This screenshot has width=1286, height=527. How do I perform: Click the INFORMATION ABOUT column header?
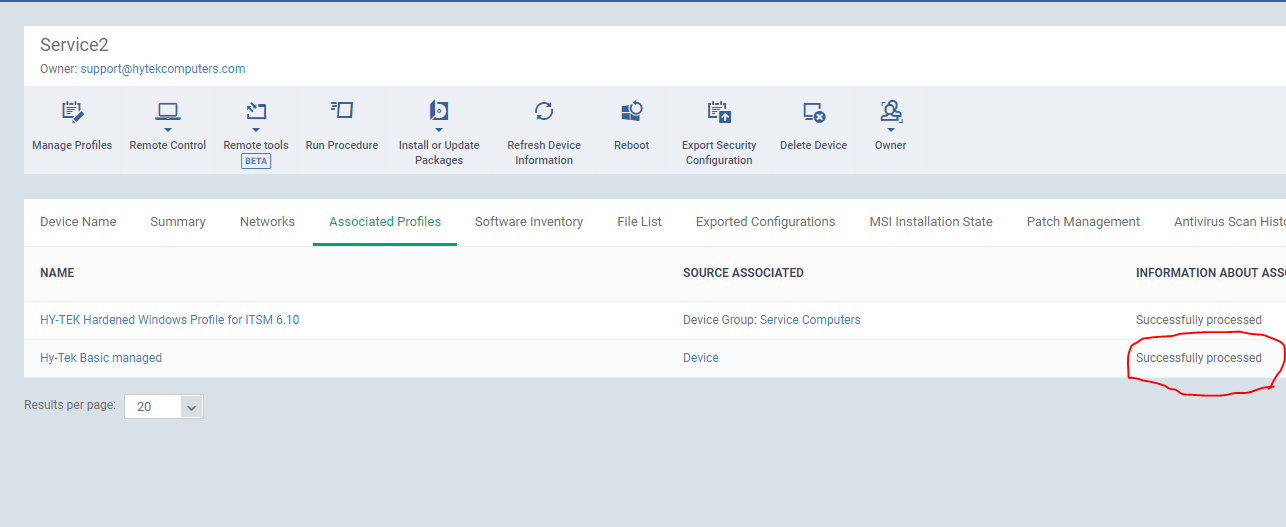point(1210,273)
